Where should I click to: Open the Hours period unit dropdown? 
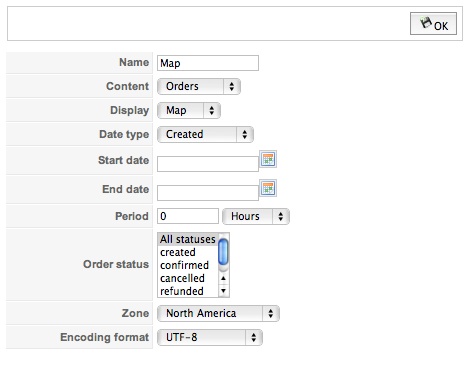[256, 216]
